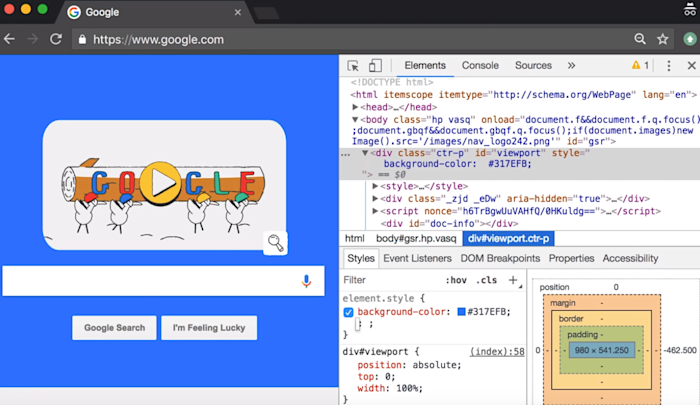This screenshot has width=700, height=405.
Task: Expand the script nonce element node
Action: click(x=375, y=211)
